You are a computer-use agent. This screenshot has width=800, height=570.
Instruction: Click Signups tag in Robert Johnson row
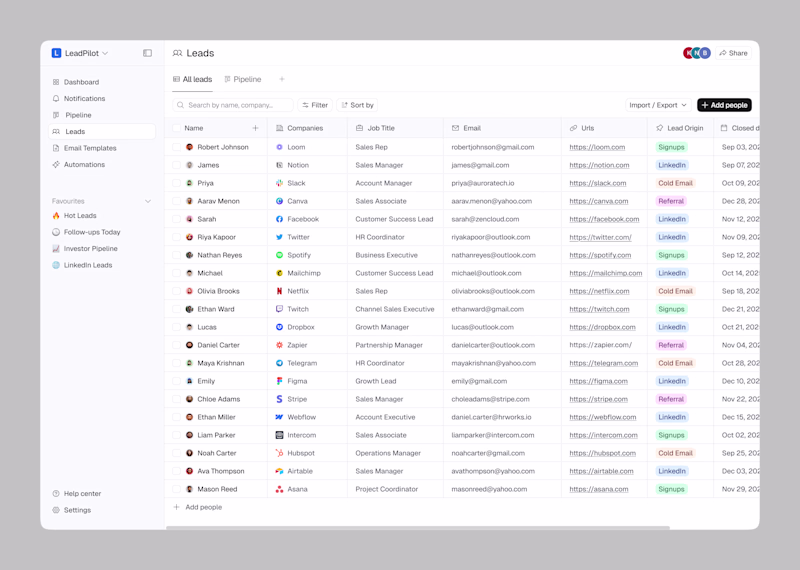point(671,147)
